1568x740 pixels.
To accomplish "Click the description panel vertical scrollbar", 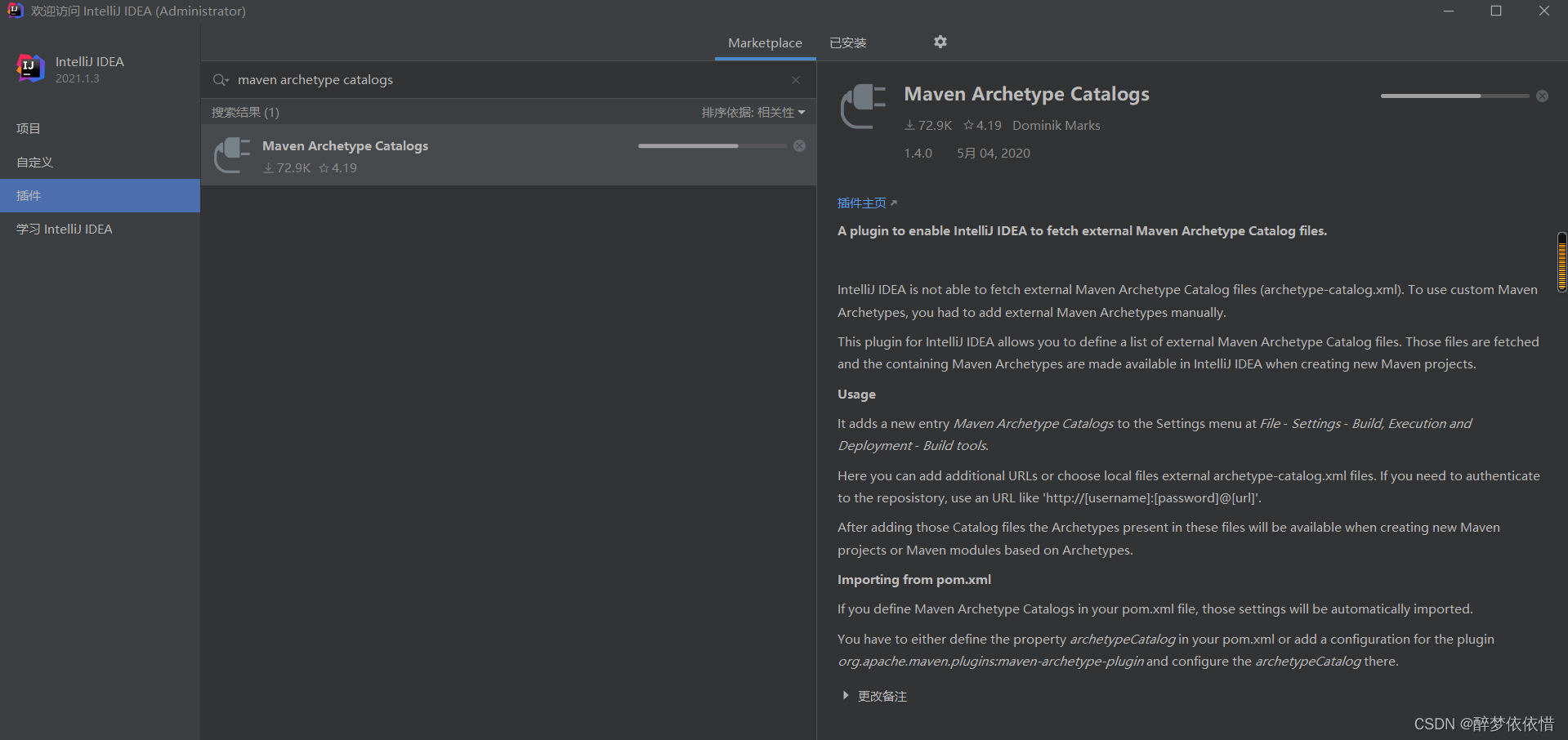I will 1561,262.
